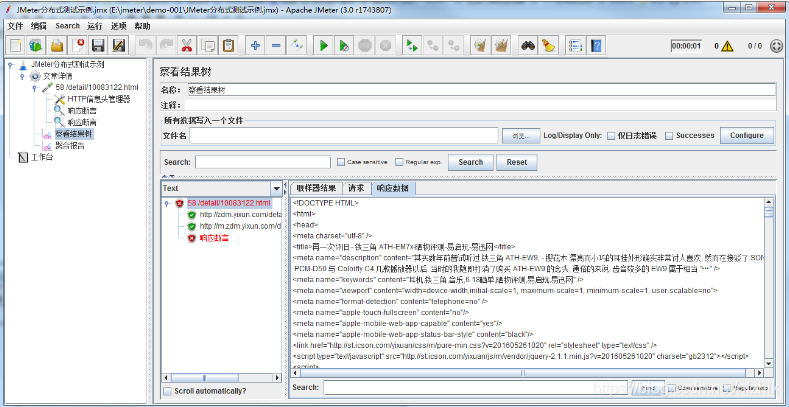Click the response data horizontal scrollbar
The height and width of the screenshot is (407, 789).
click(x=527, y=373)
